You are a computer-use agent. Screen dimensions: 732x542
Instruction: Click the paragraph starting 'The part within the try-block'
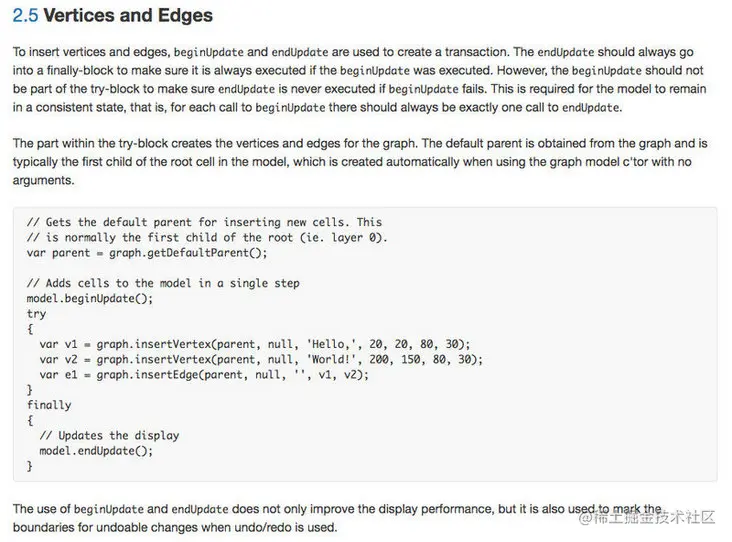(x=359, y=161)
